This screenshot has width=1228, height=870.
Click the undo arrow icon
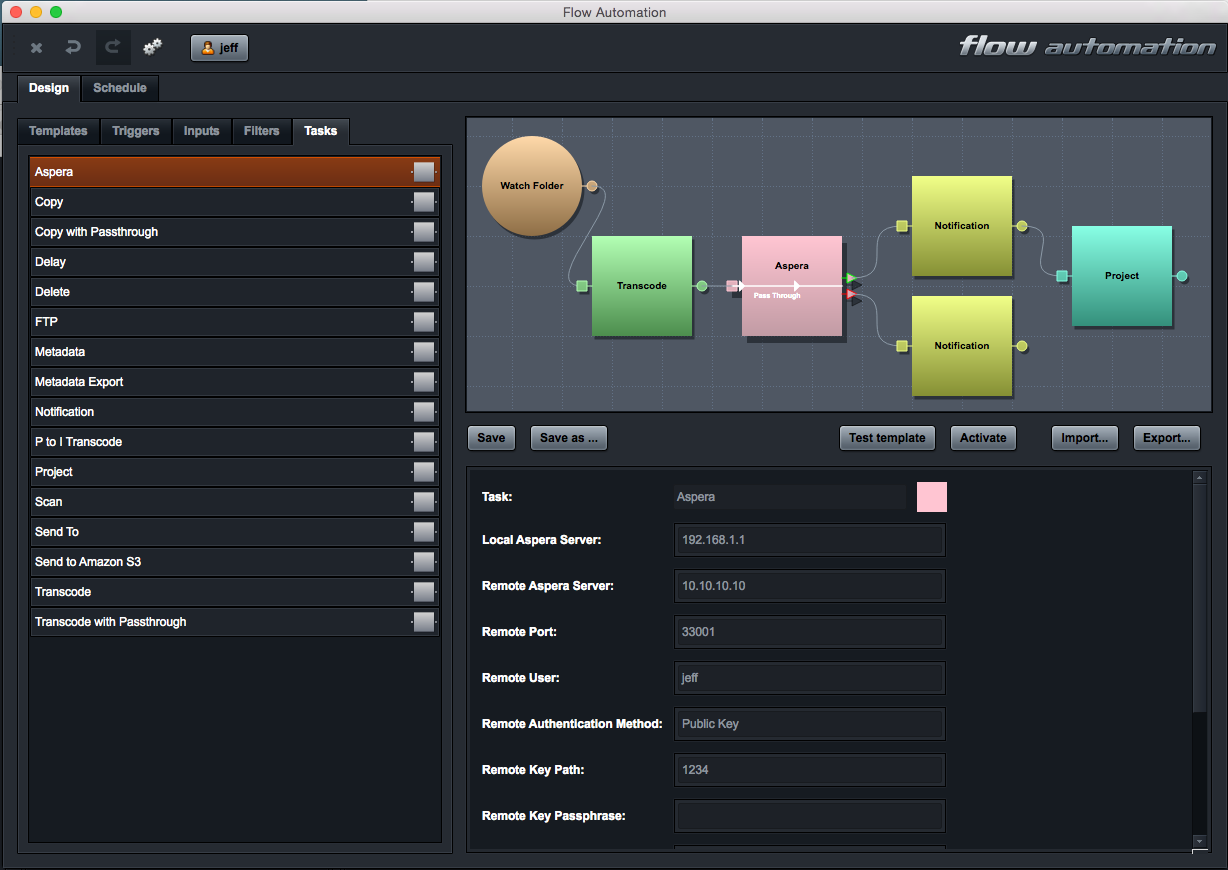70,47
